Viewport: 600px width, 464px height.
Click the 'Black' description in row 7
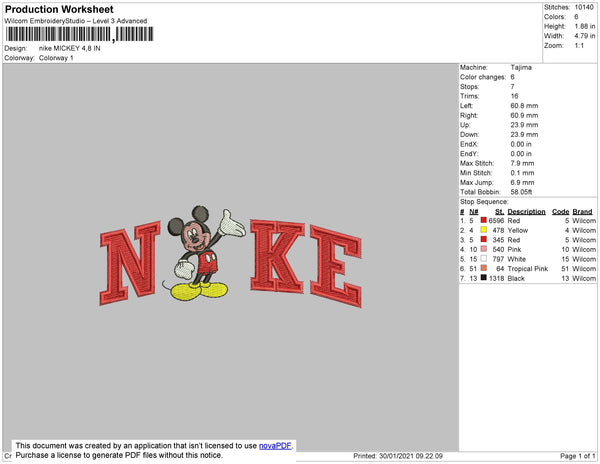(x=516, y=278)
